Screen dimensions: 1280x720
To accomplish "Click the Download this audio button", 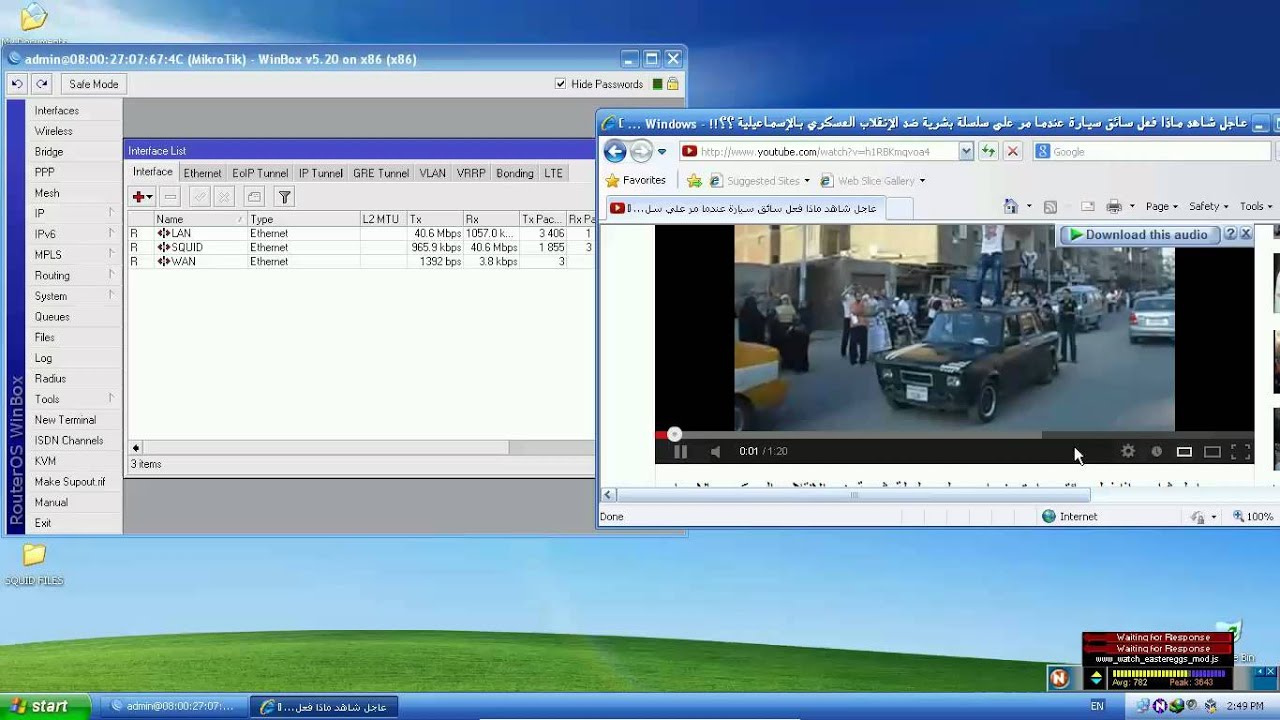I will tap(1141, 234).
